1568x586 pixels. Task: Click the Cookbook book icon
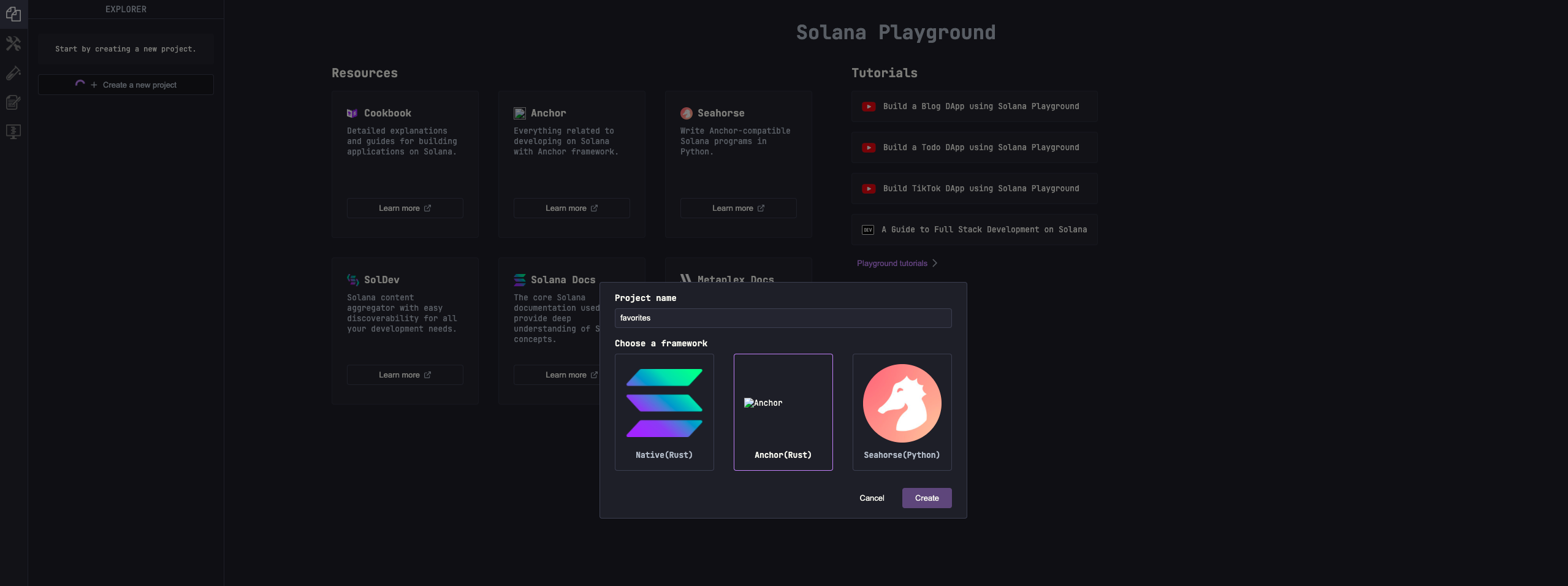pyautogui.click(x=352, y=113)
